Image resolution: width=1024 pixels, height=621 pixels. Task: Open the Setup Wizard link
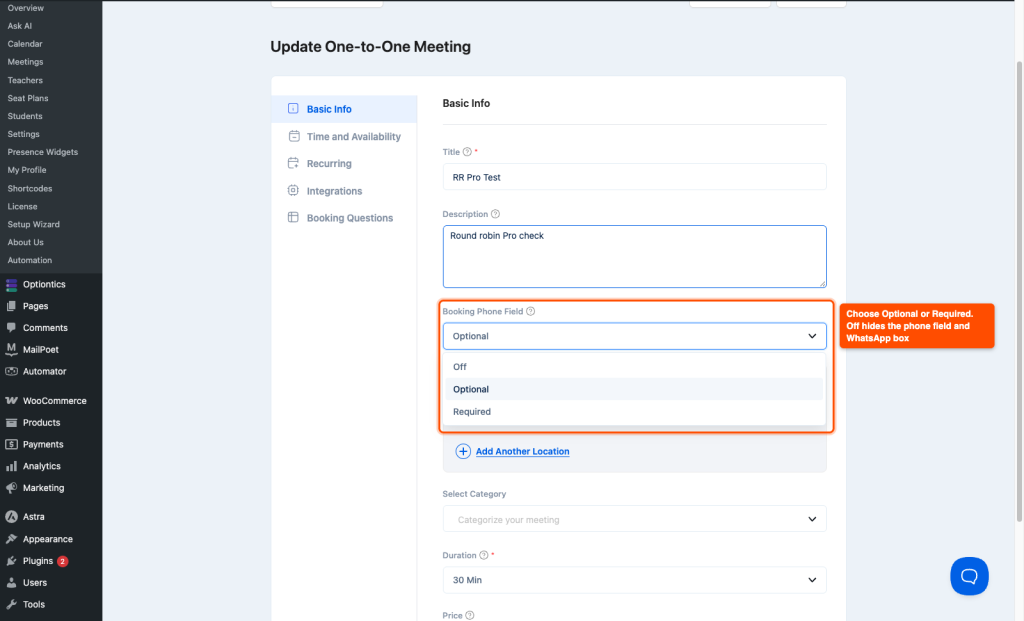point(33,224)
